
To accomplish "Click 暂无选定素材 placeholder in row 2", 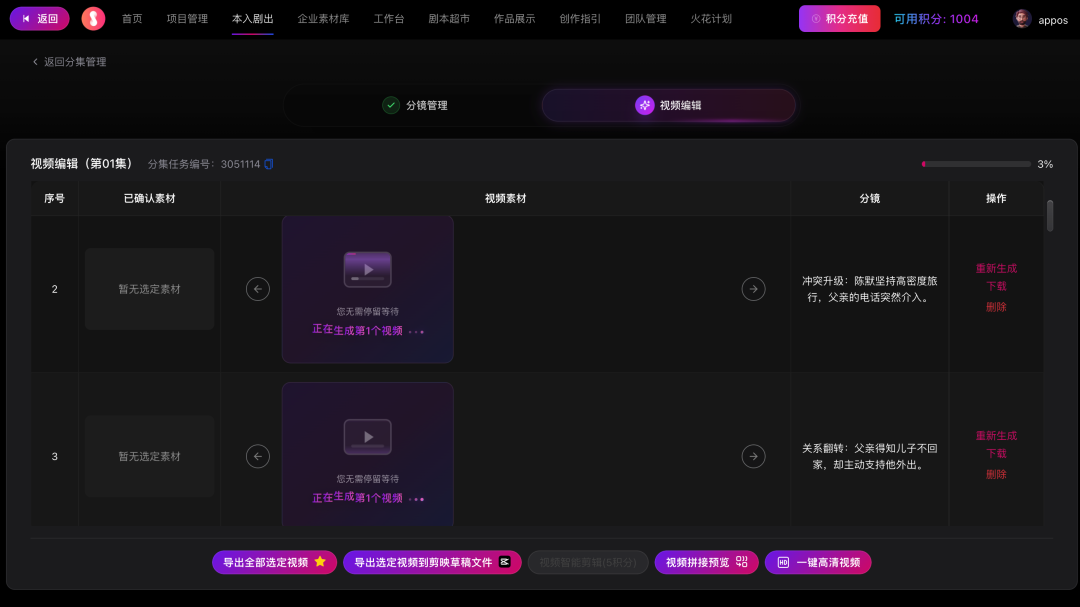I will click(149, 289).
